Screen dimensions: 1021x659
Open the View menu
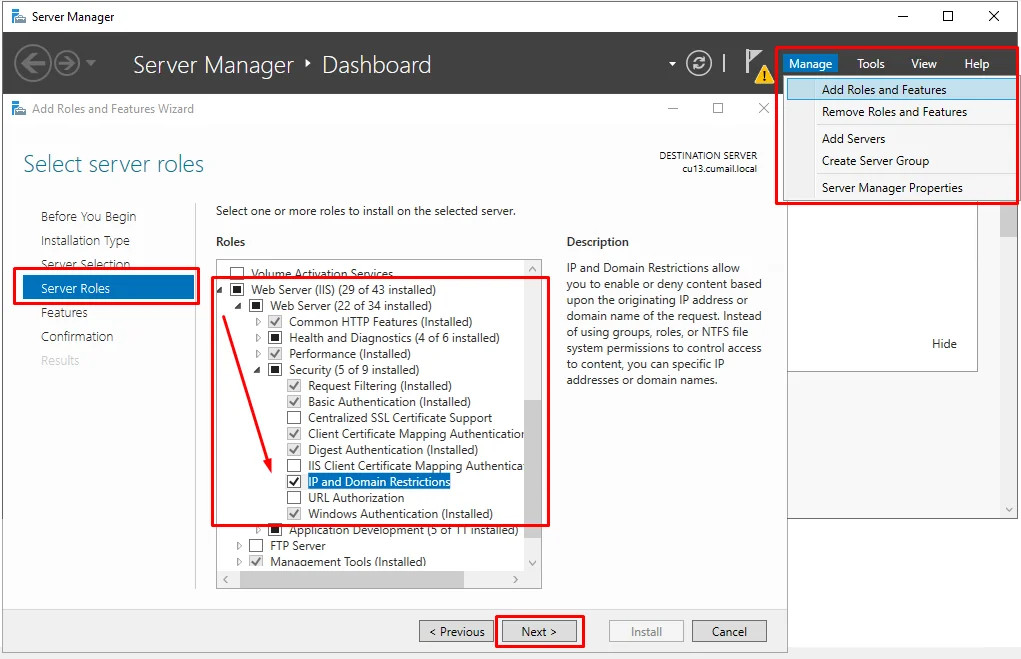[x=923, y=64]
